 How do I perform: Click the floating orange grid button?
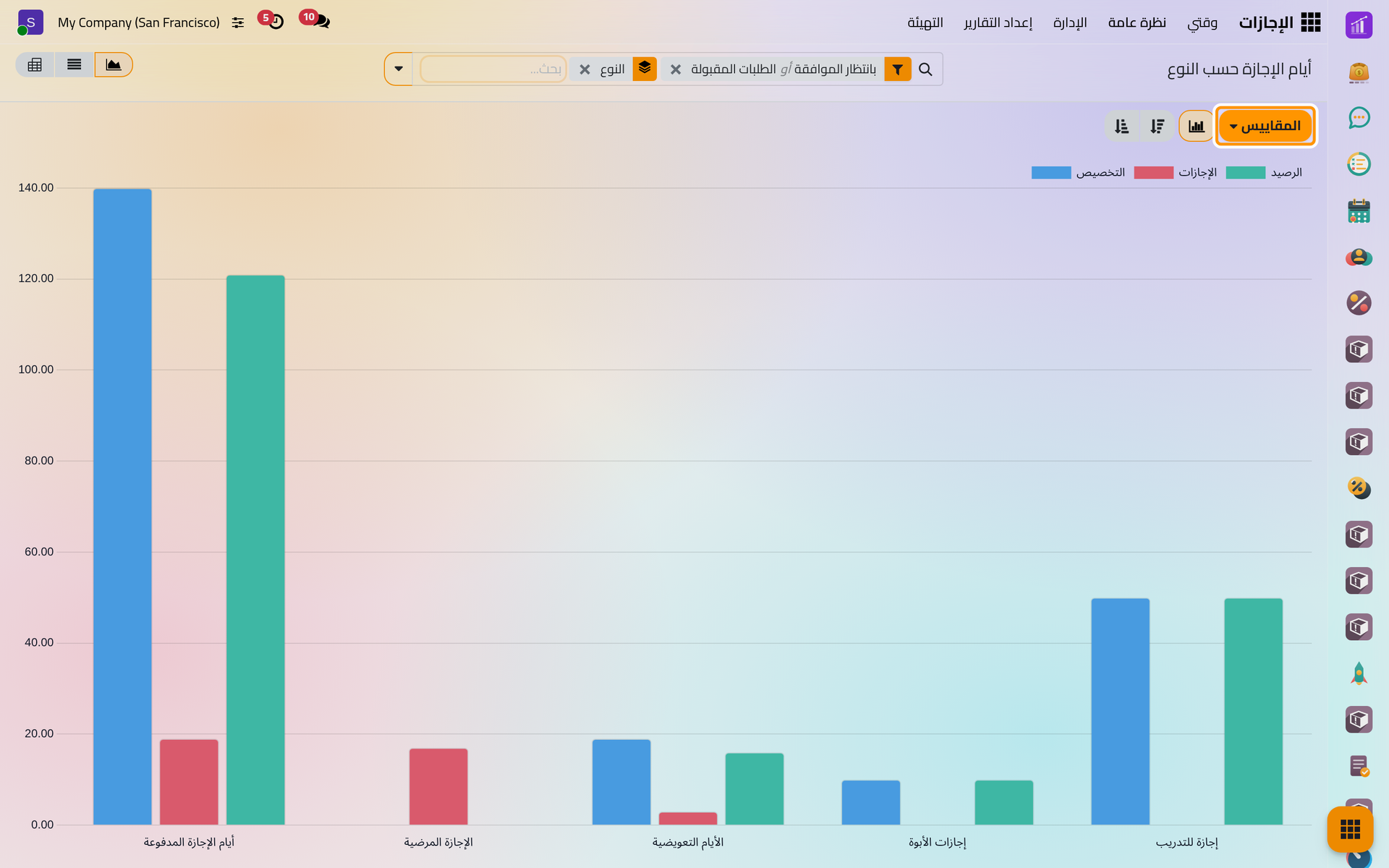click(x=1350, y=829)
